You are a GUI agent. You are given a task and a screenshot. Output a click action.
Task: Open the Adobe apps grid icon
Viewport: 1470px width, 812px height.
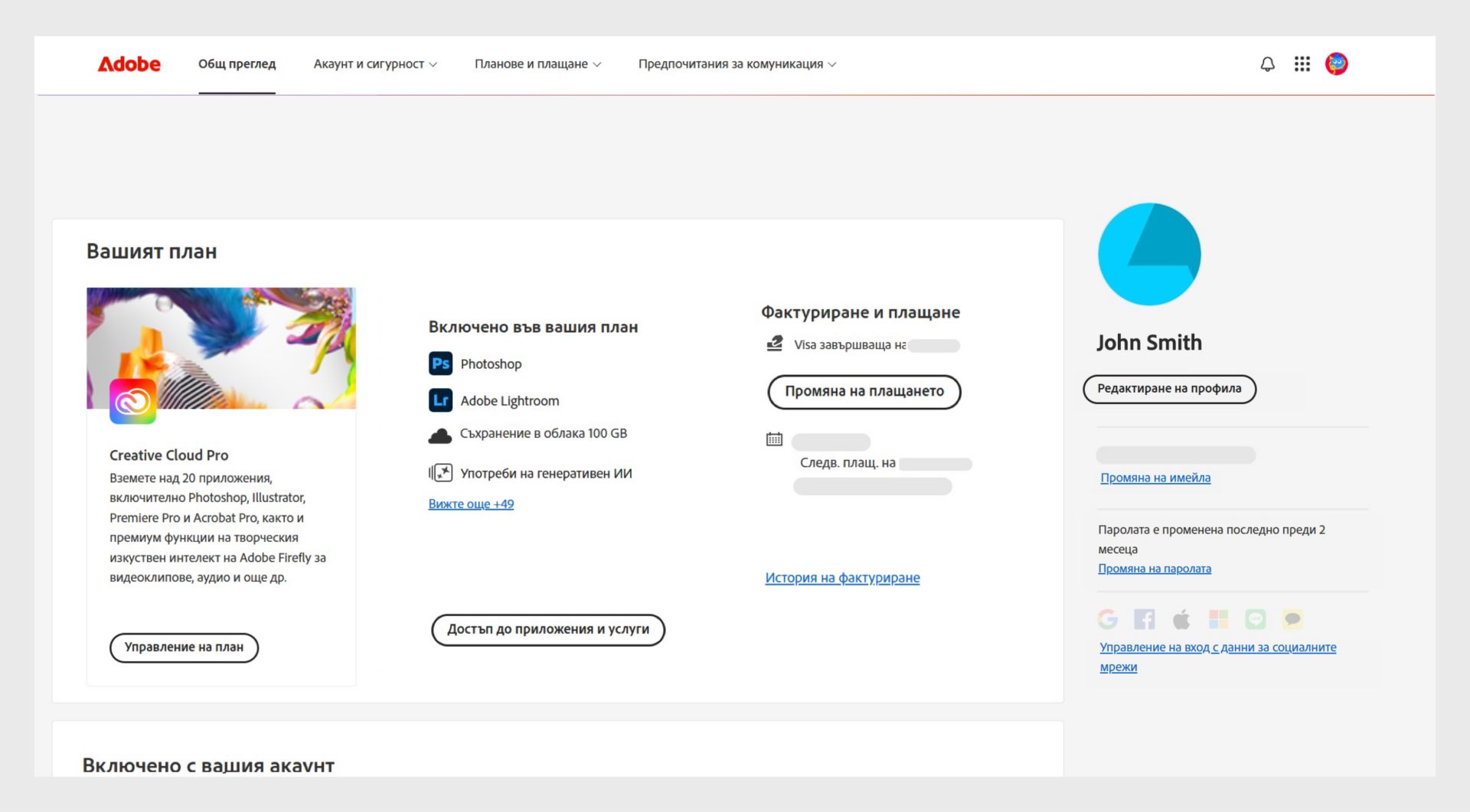1302,64
